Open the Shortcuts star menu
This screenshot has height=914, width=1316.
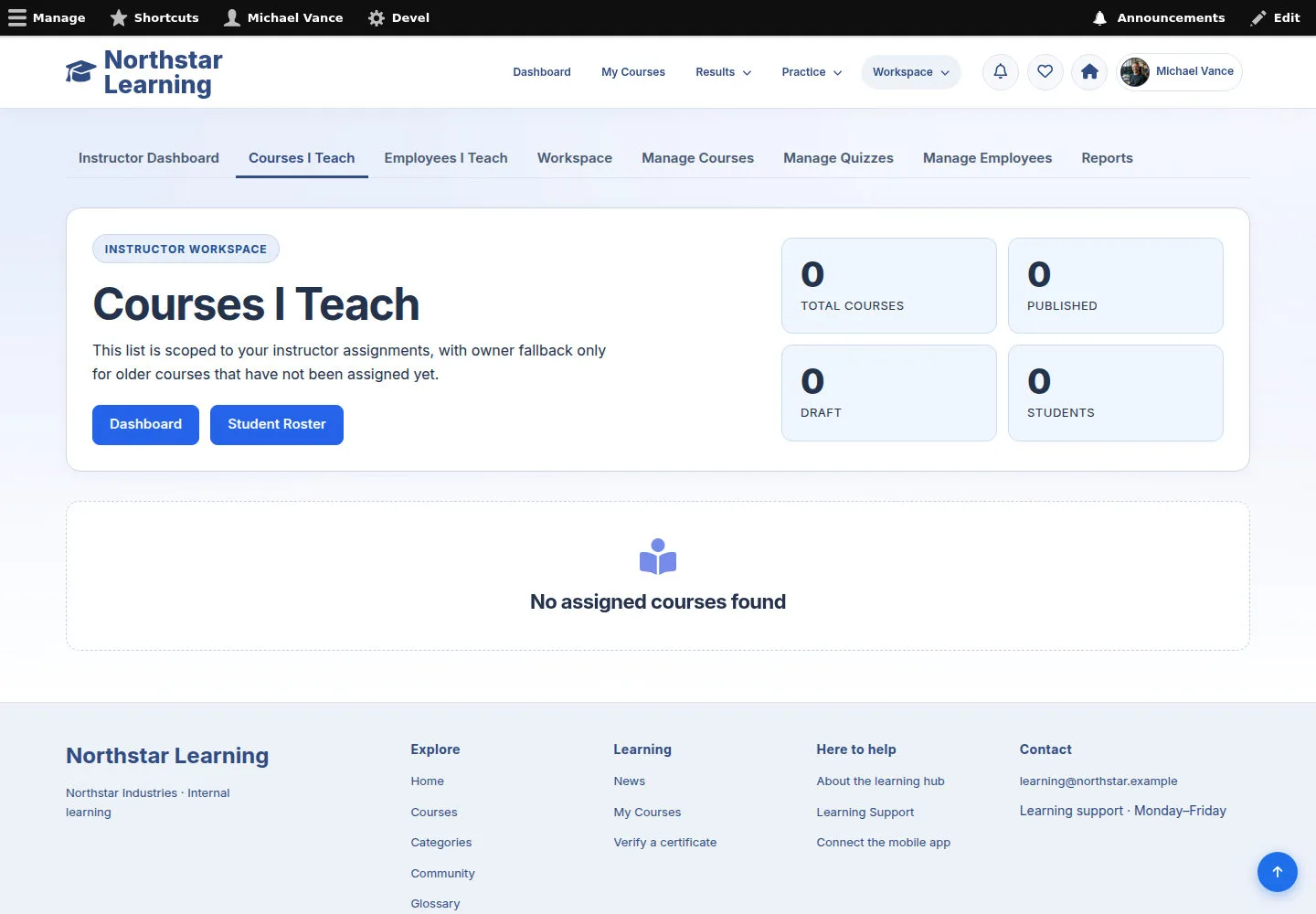[154, 17]
